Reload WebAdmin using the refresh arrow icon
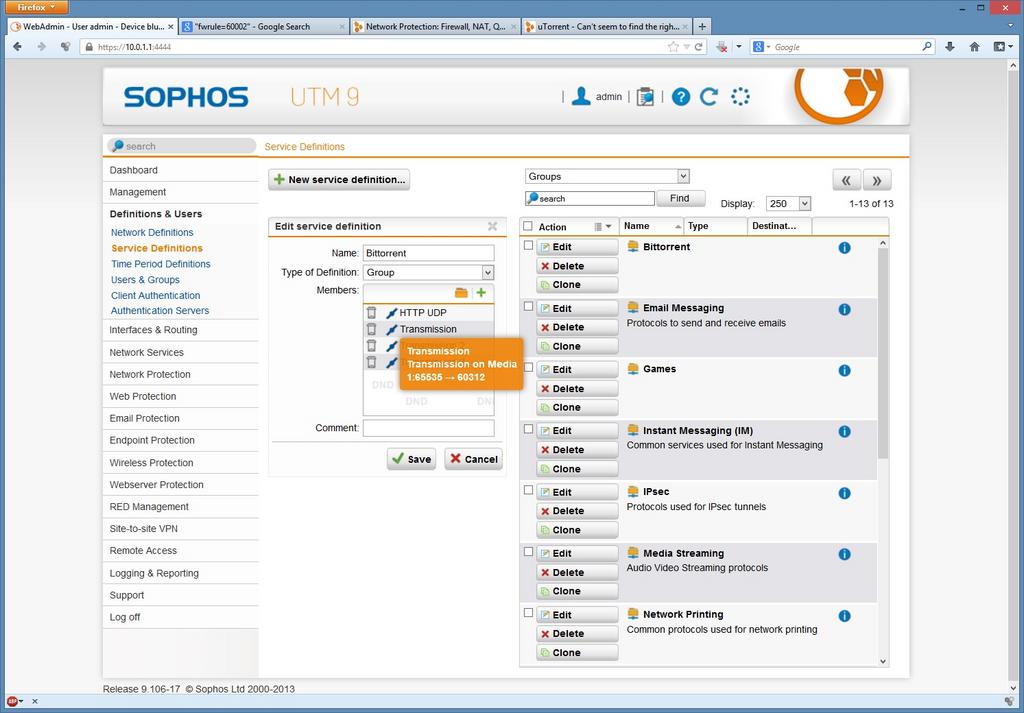Screen dimensions: 1024x713 pos(709,97)
